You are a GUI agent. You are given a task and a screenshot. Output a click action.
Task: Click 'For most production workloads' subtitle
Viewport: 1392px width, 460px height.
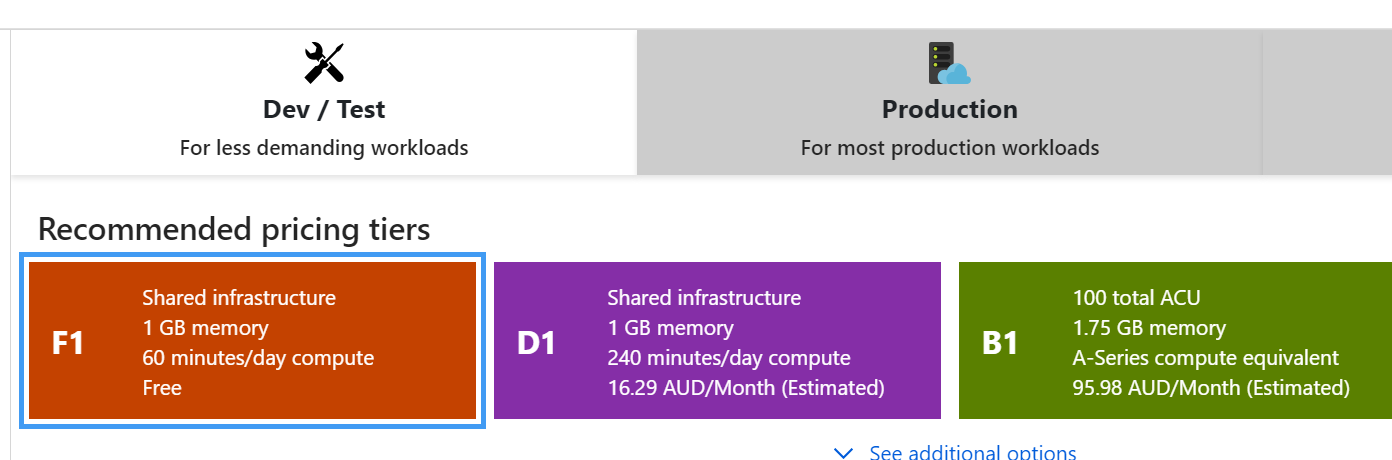pyautogui.click(x=949, y=148)
